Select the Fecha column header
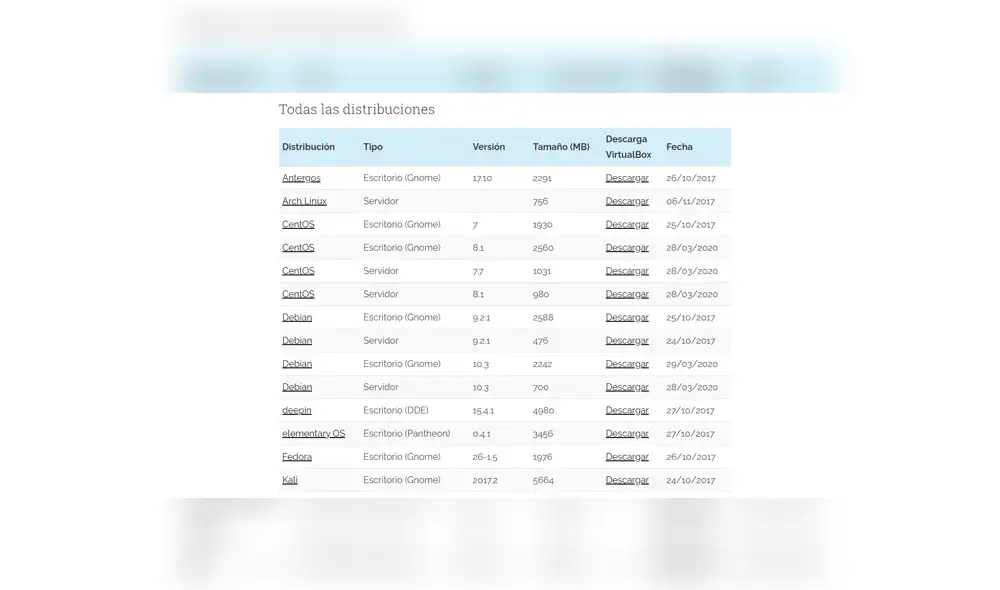The image size is (1000, 590). (x=679, y=146)
